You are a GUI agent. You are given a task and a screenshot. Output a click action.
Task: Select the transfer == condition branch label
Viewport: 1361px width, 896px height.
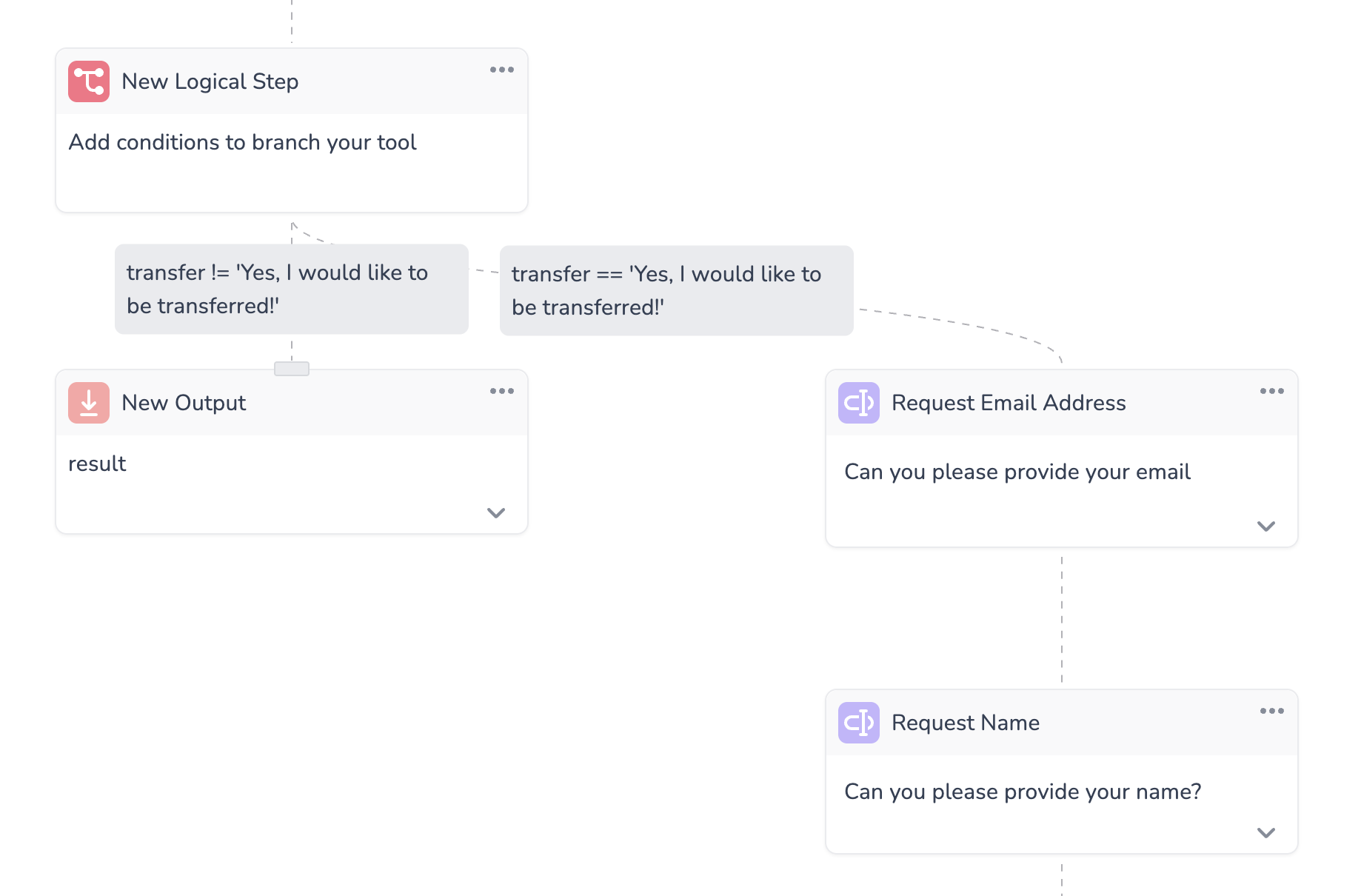pyautogui.click(x=676, y=290)
